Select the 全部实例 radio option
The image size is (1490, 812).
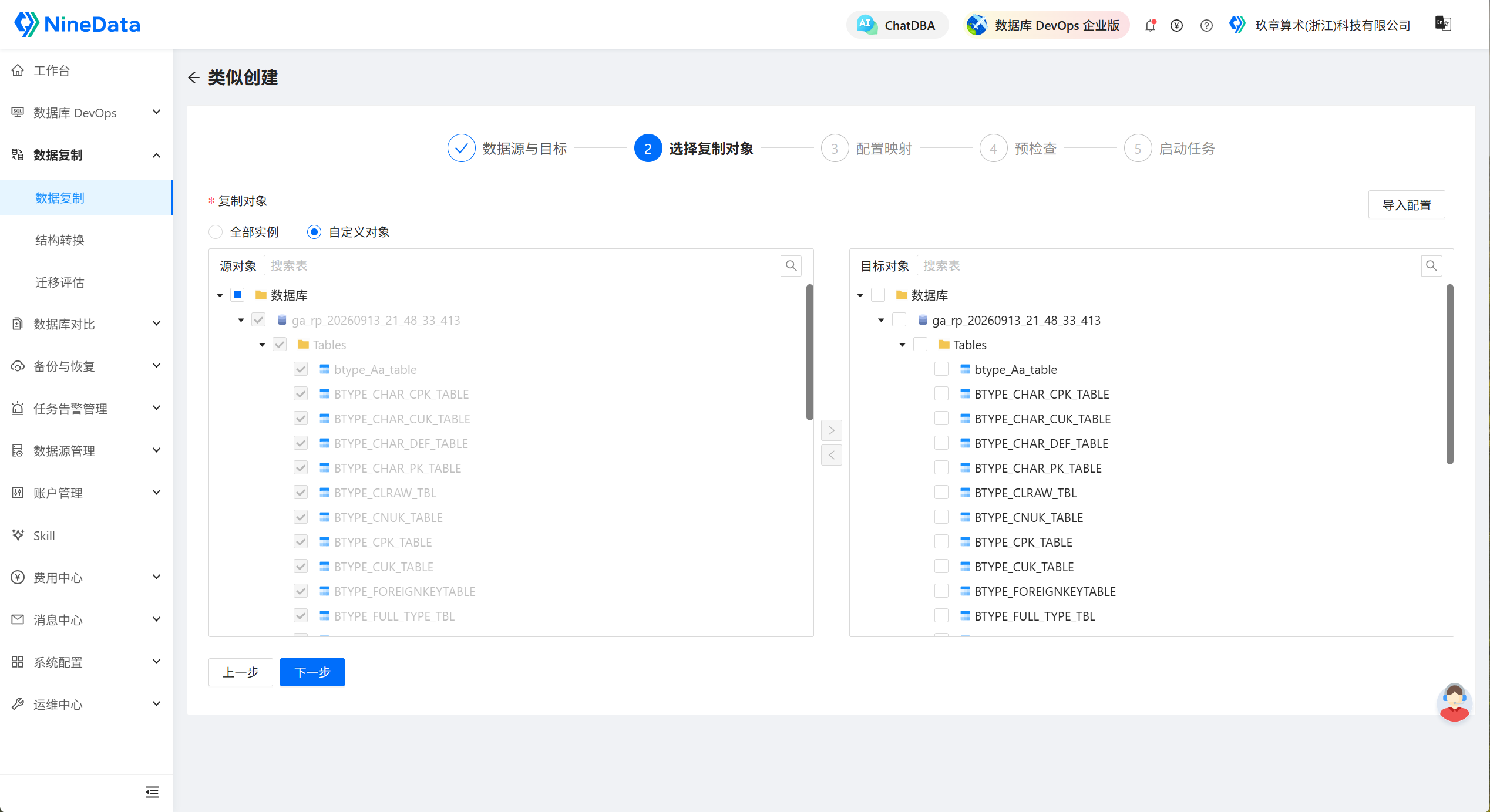216,232
